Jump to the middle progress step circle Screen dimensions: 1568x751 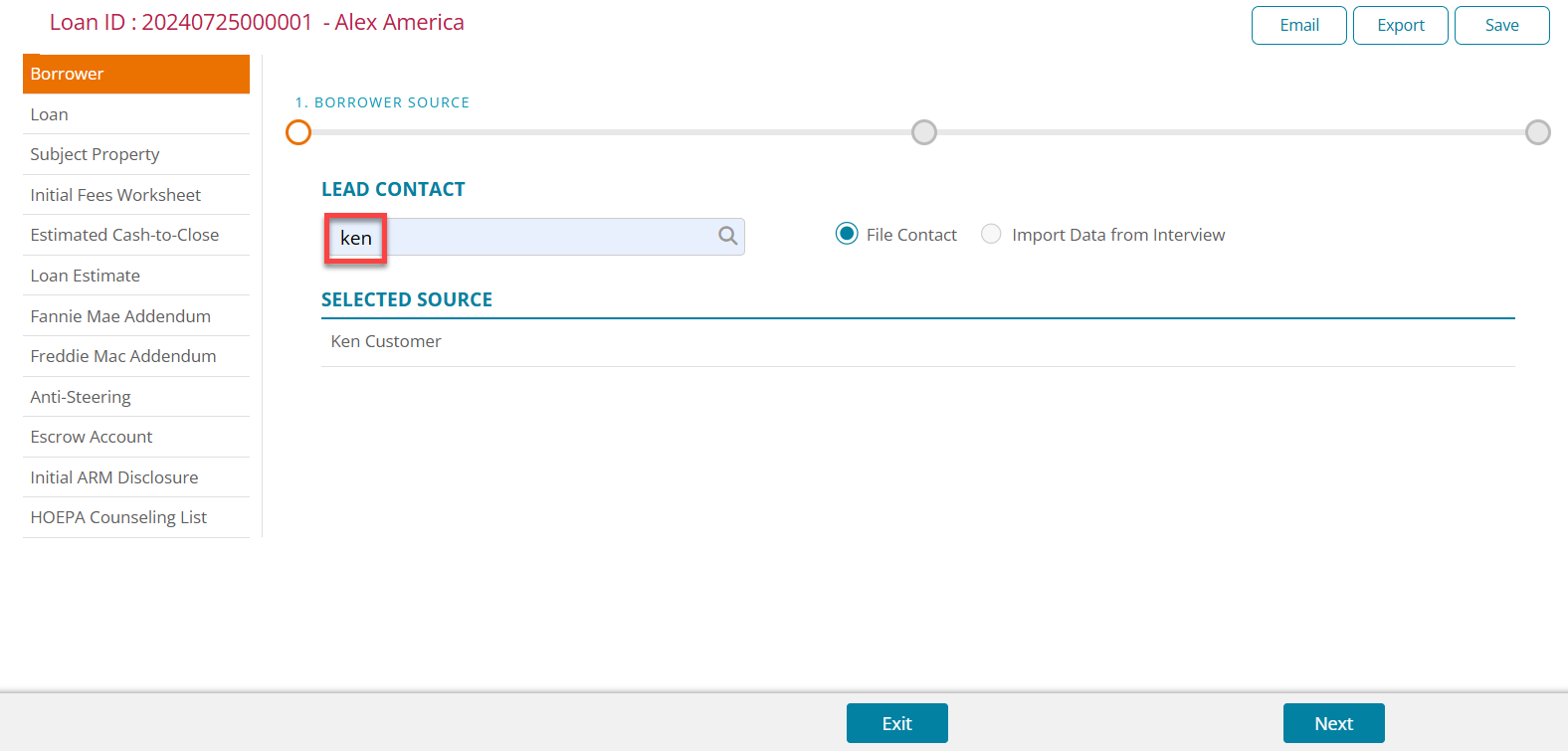924,132
